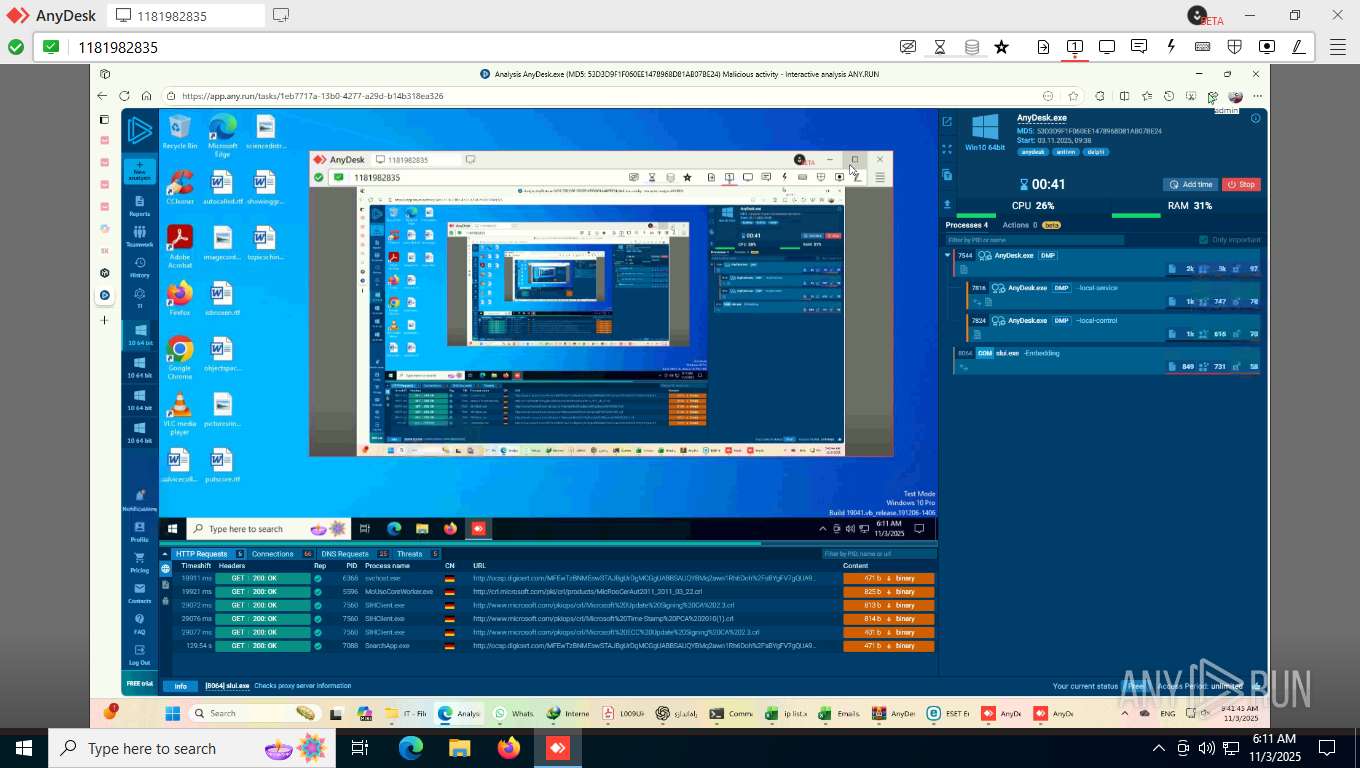1360x768 pixels.
Task: Click the FREE trial button in sidebar
Action: 140,684
